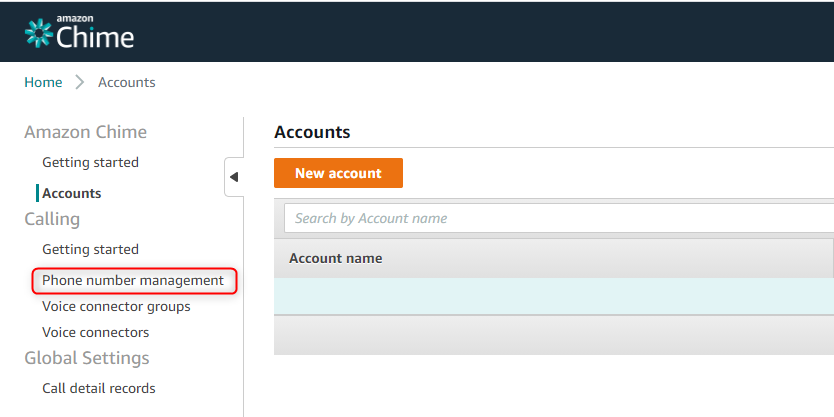This screenshot has height=417, width=834.
Task: Open Call detail records
Action: point(99,388)
